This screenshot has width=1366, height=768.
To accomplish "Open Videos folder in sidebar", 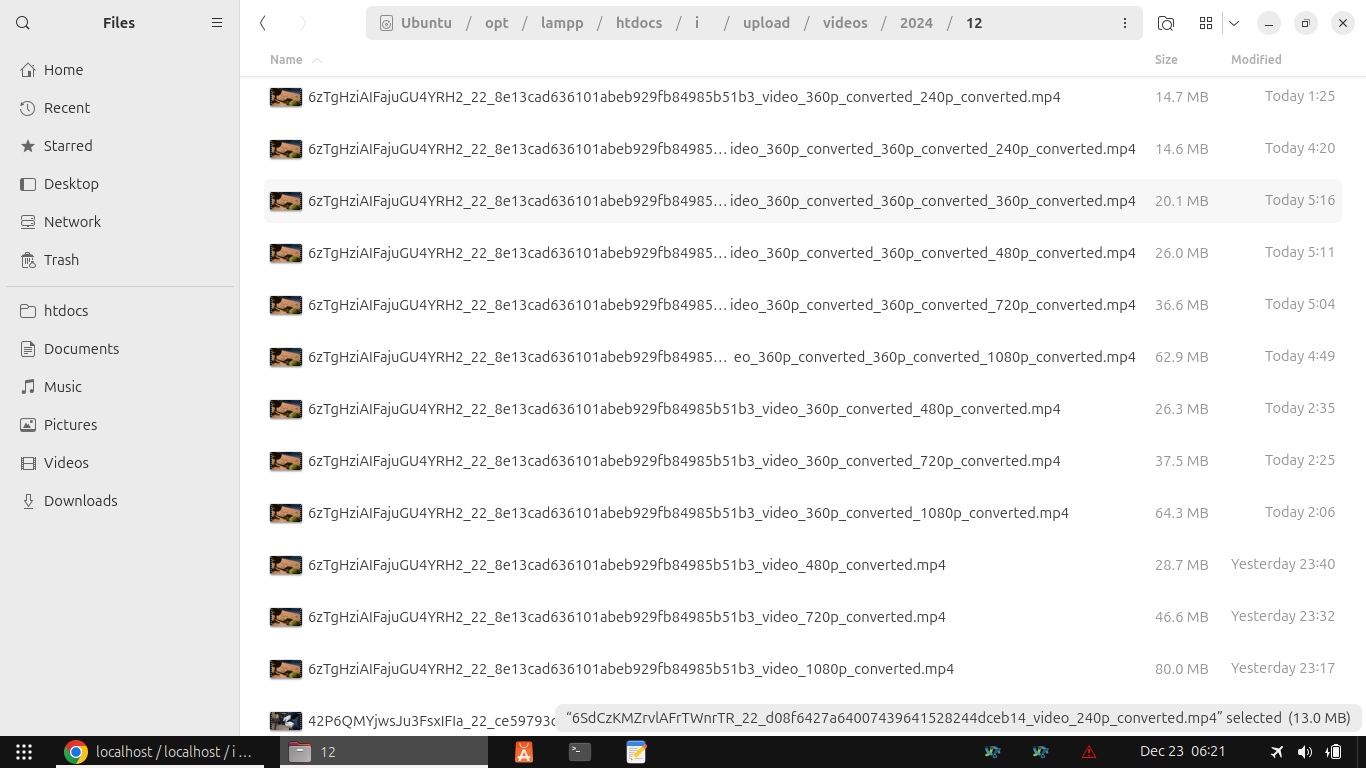I will tap(120, 463).
